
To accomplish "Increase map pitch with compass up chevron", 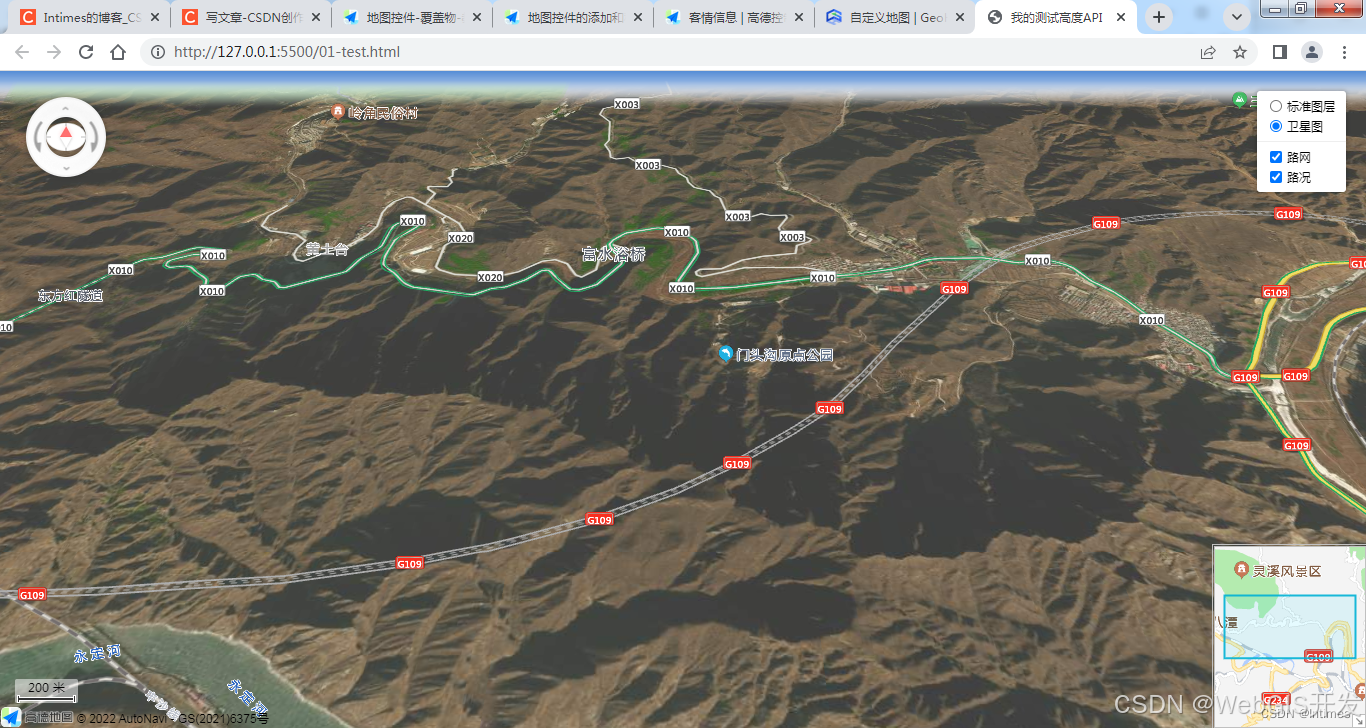I will tap(66, 107).
